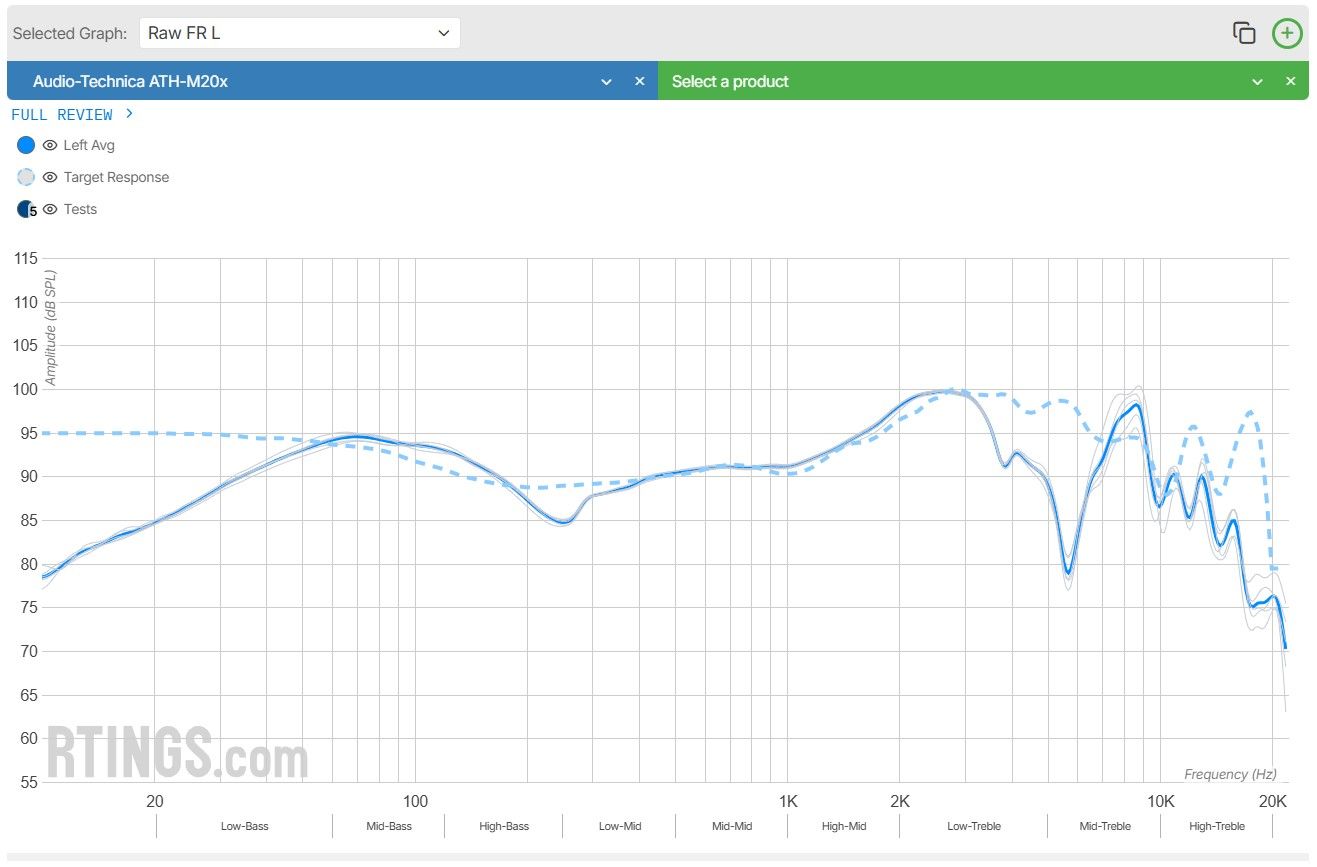The width and height of the screenshot is (1317, 867).
Task: Click the Mid-Treble frequency range label
Action: pos(1105,826)
